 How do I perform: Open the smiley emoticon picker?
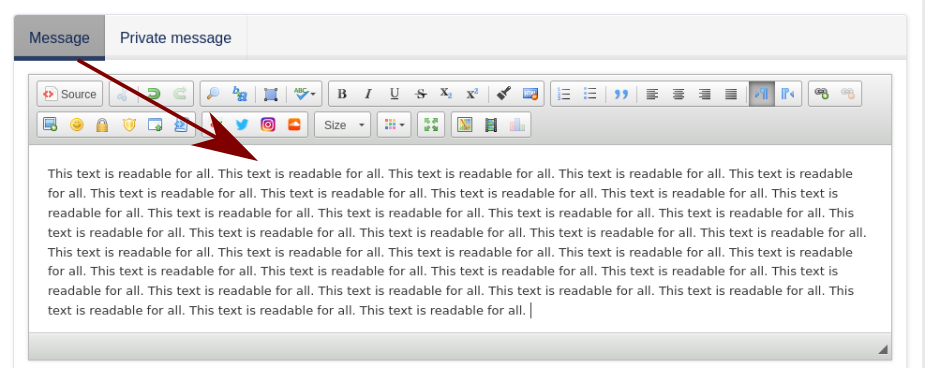(77, 124)
